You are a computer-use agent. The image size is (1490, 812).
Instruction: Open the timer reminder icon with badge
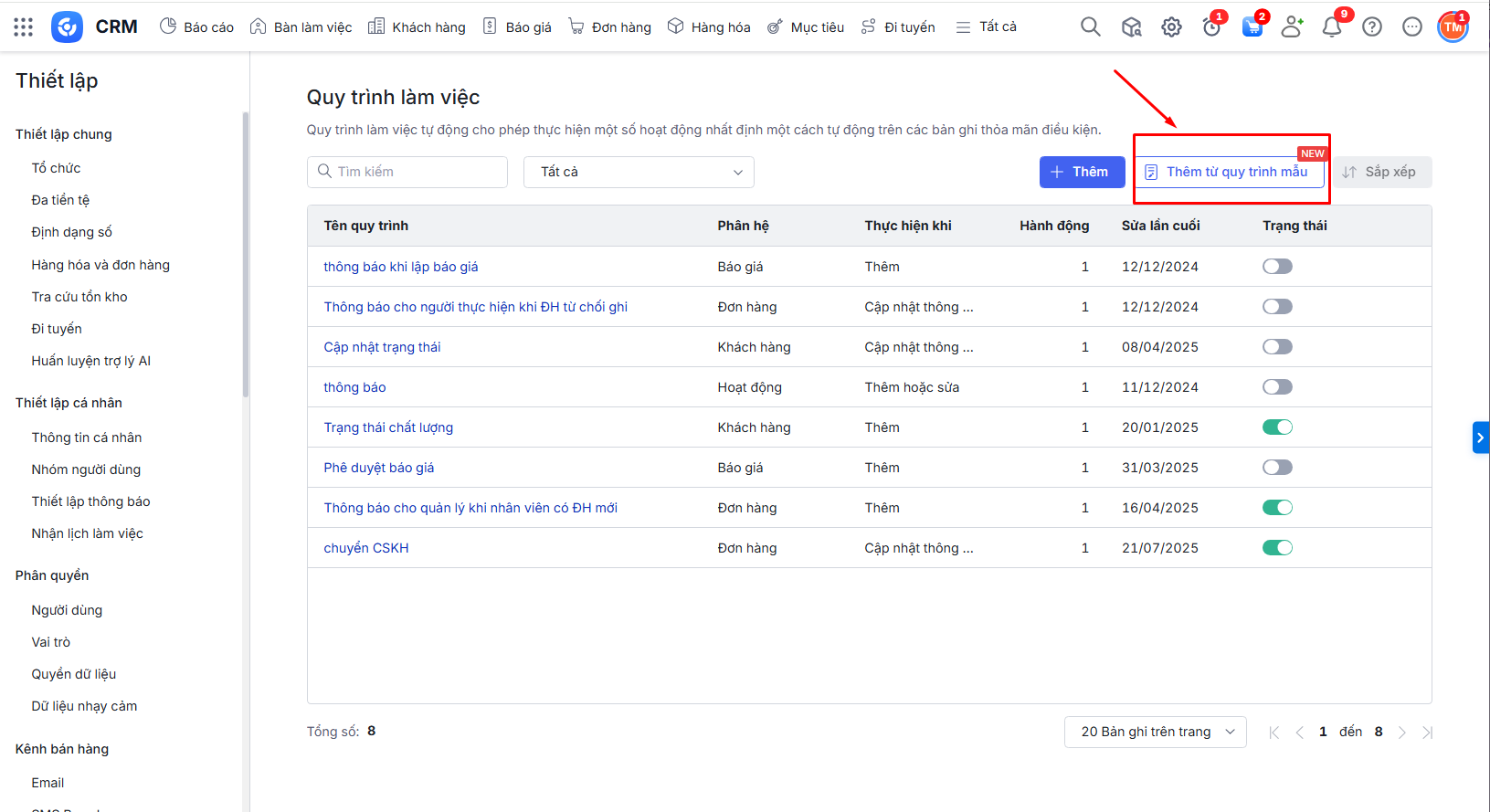tap(1211, 27)
